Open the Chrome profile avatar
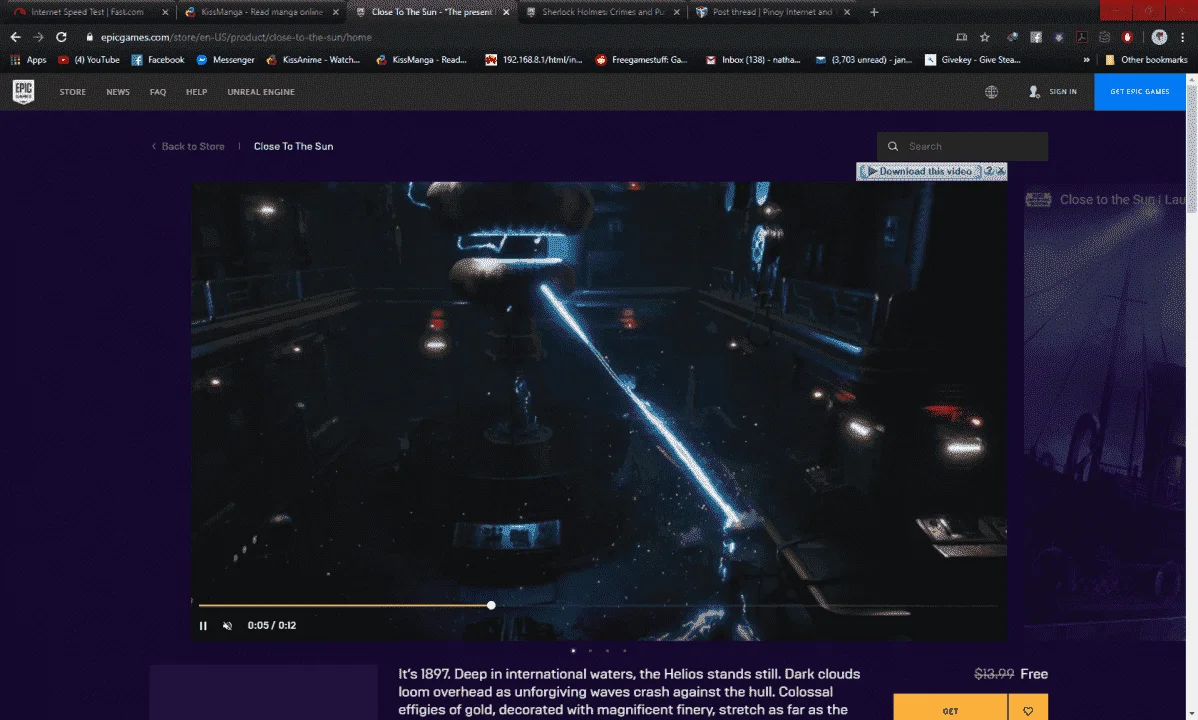Viewport: 1198px width, 720px height. pos(1159,37)
